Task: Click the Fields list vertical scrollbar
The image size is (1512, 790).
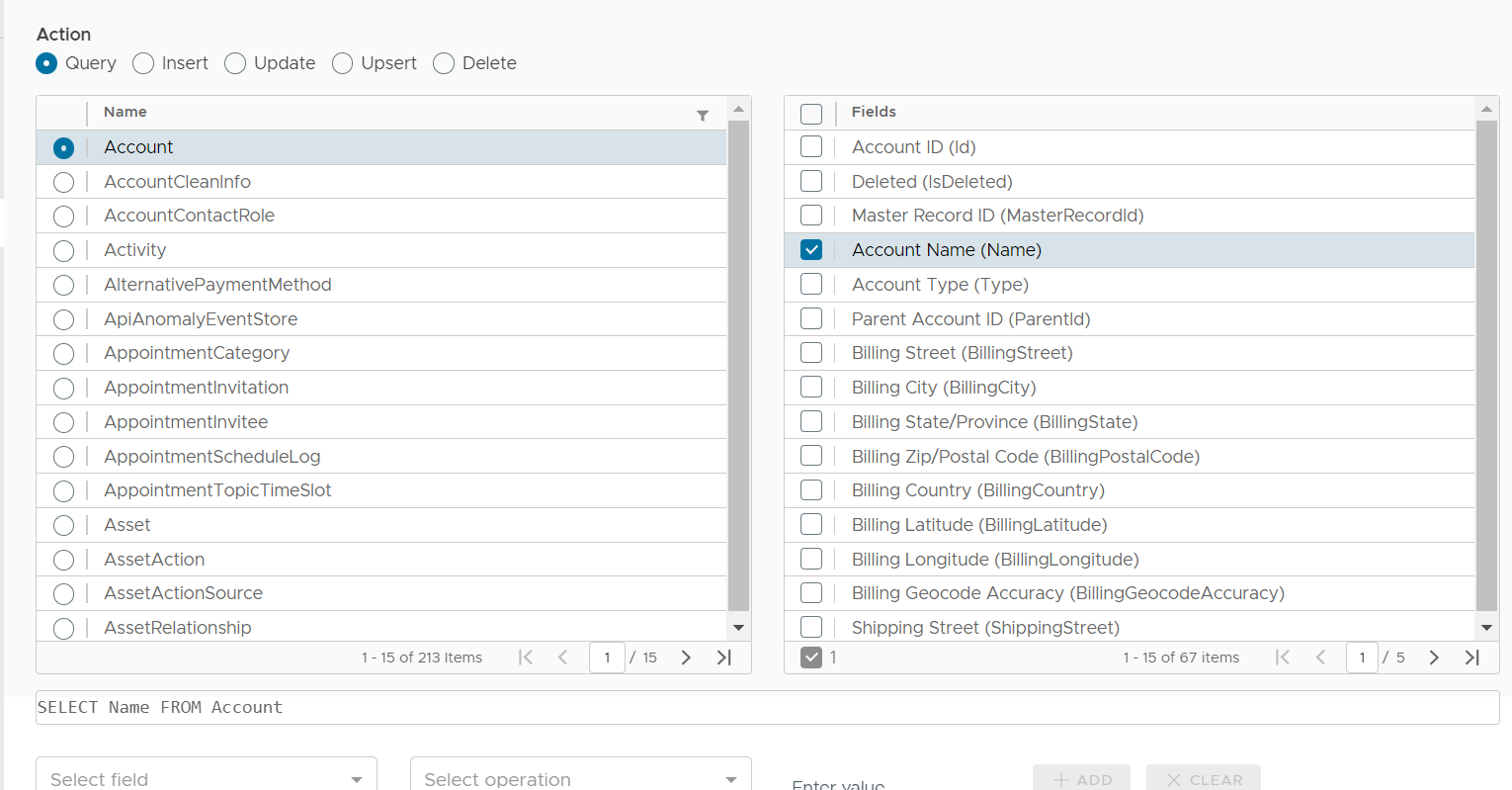Action: 1486,366
